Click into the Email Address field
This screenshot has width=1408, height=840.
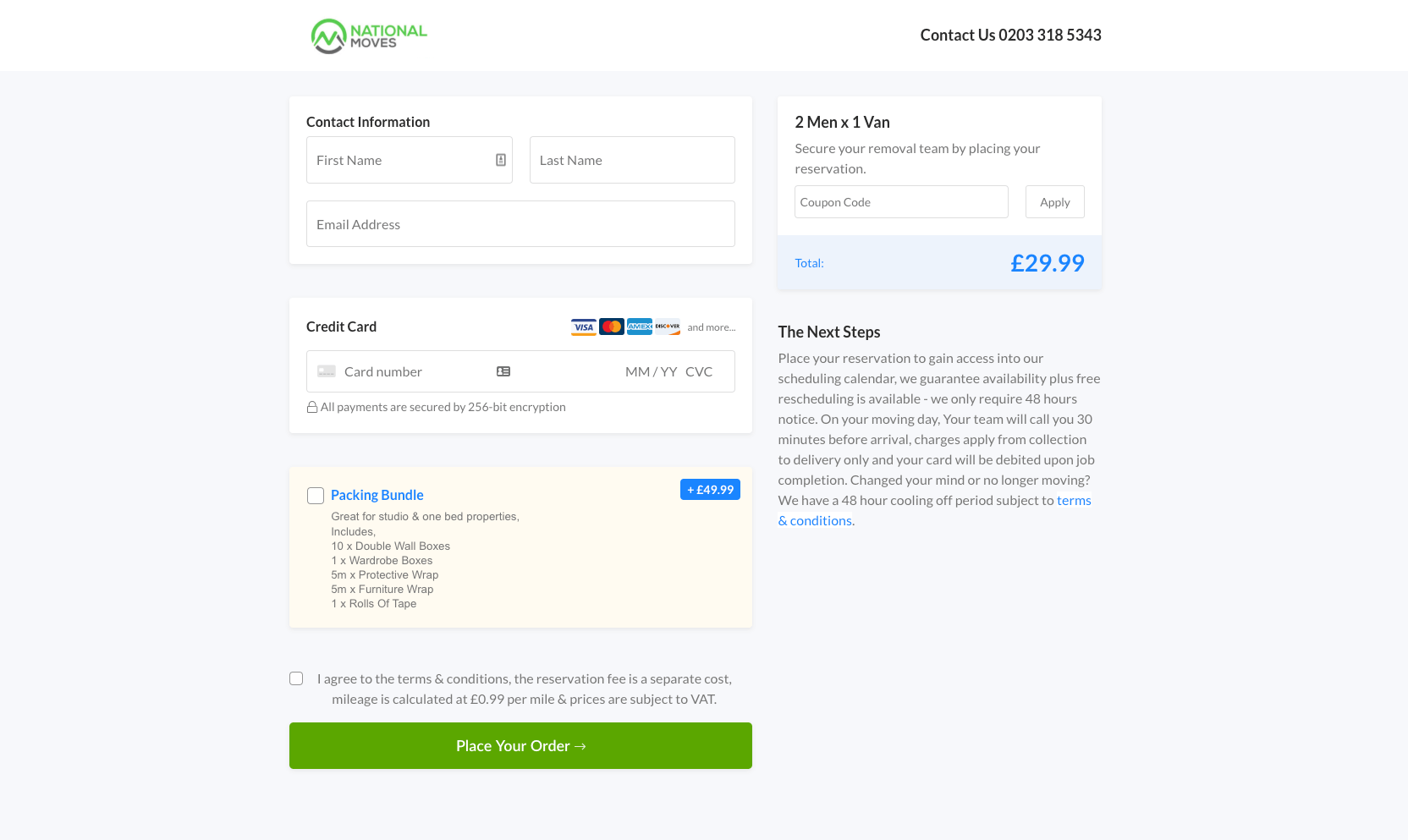[520, 224]
